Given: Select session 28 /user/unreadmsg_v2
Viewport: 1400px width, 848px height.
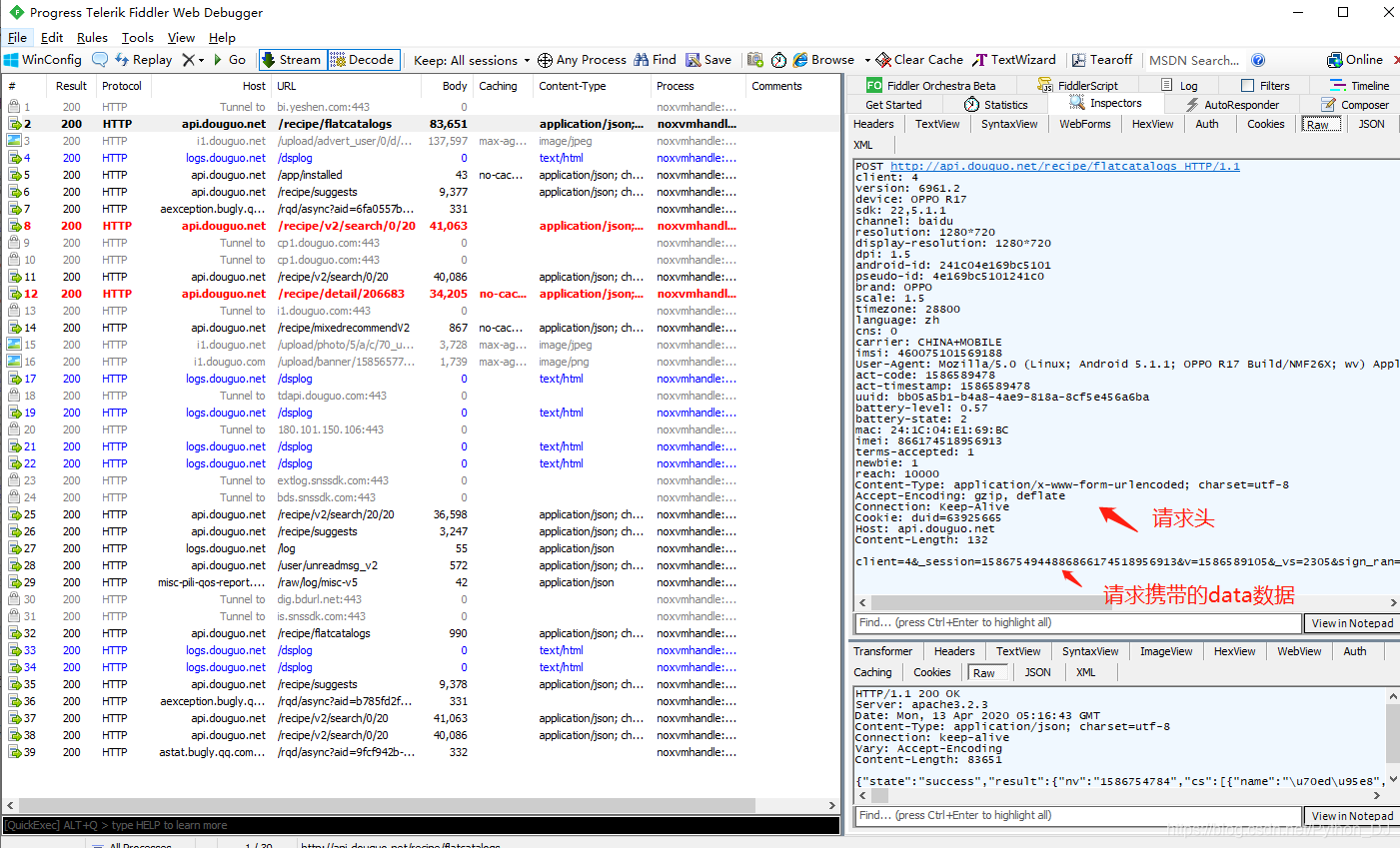Looking at the screenshot, I should tap(421, 565).
